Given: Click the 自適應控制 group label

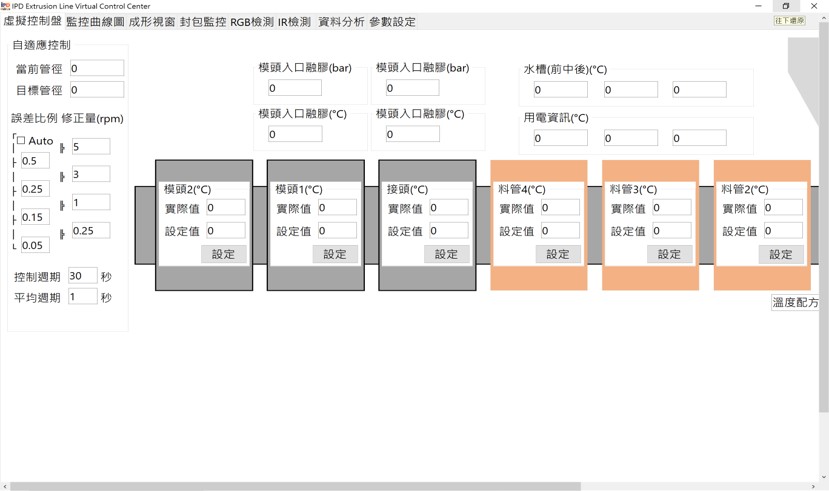Looking at the screenshot, I should (41, 45).
